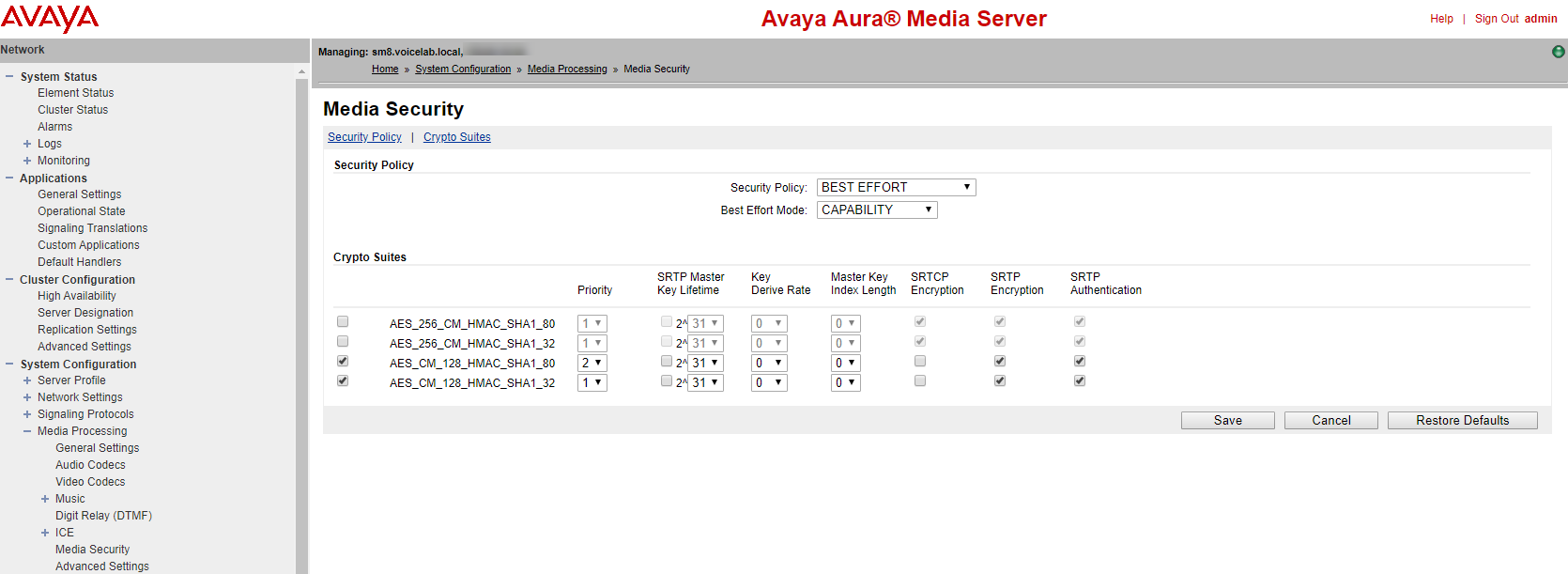Click the green status icon at top right
This screenshot has height=574, width=1568.
(x=1559, y=52)
